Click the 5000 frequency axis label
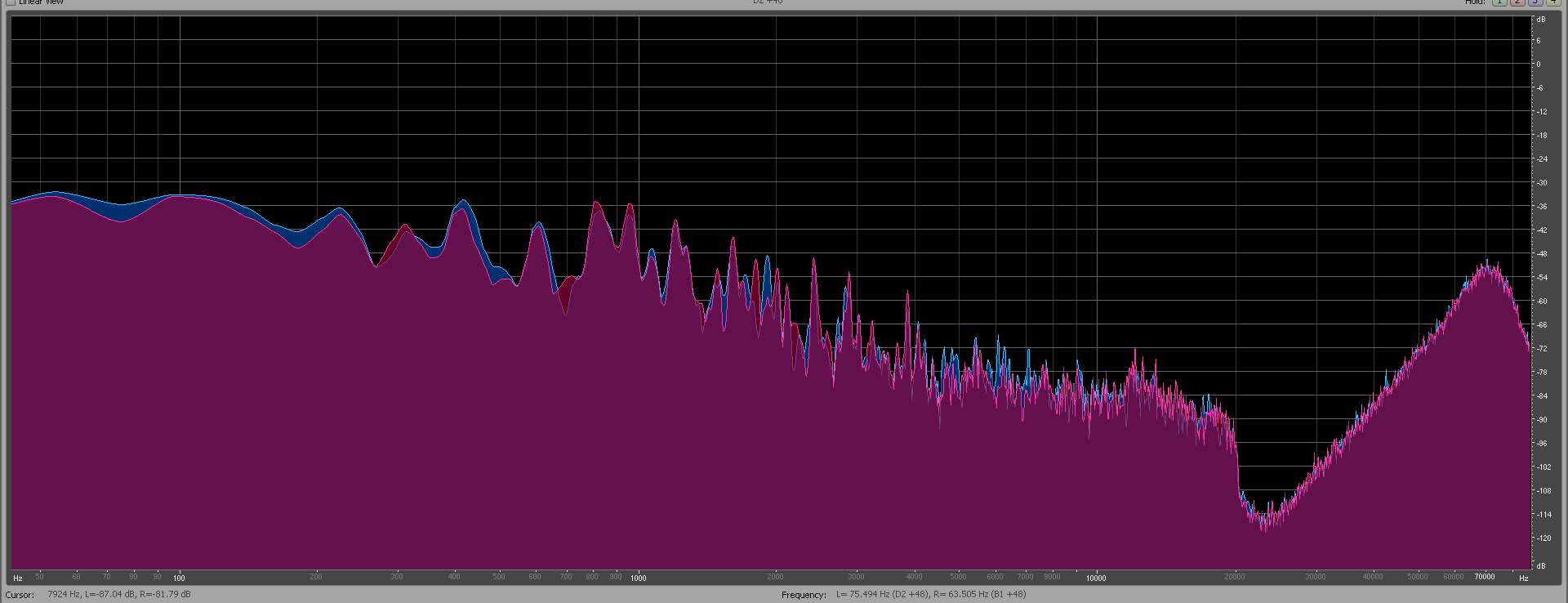Viewport: 1568px width, 603px height. (x=958, y=577)
